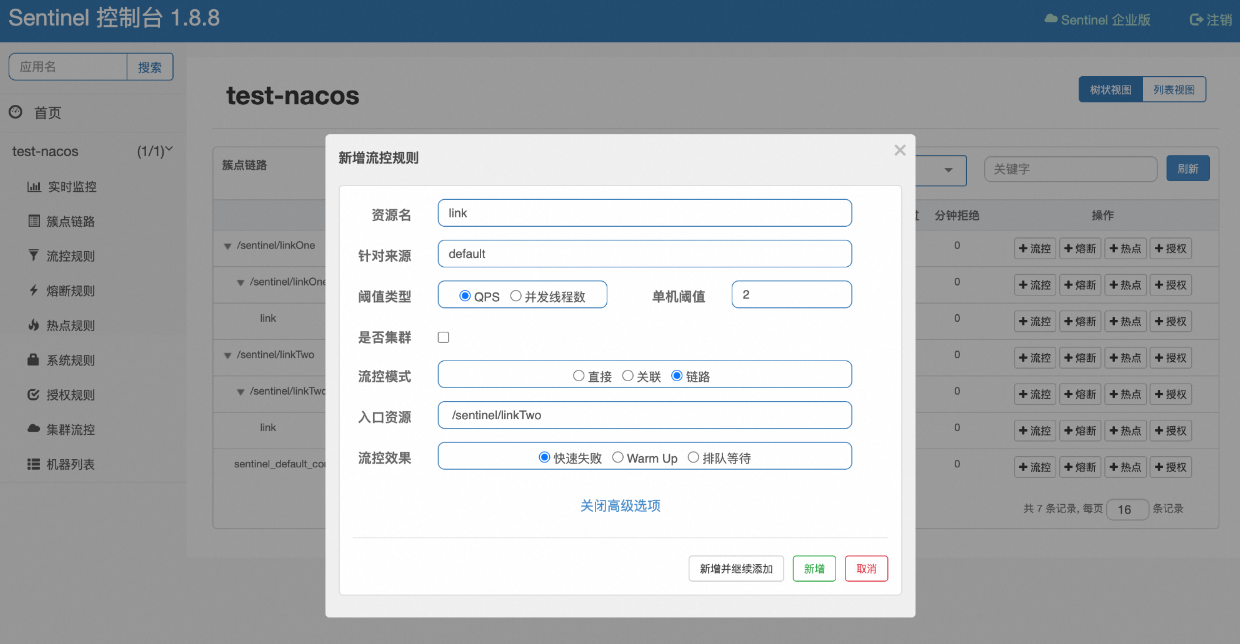Open 实时监控 bar chart icon in sidebar
This screenshot has height=644, width=1240.
click(34, 187)
